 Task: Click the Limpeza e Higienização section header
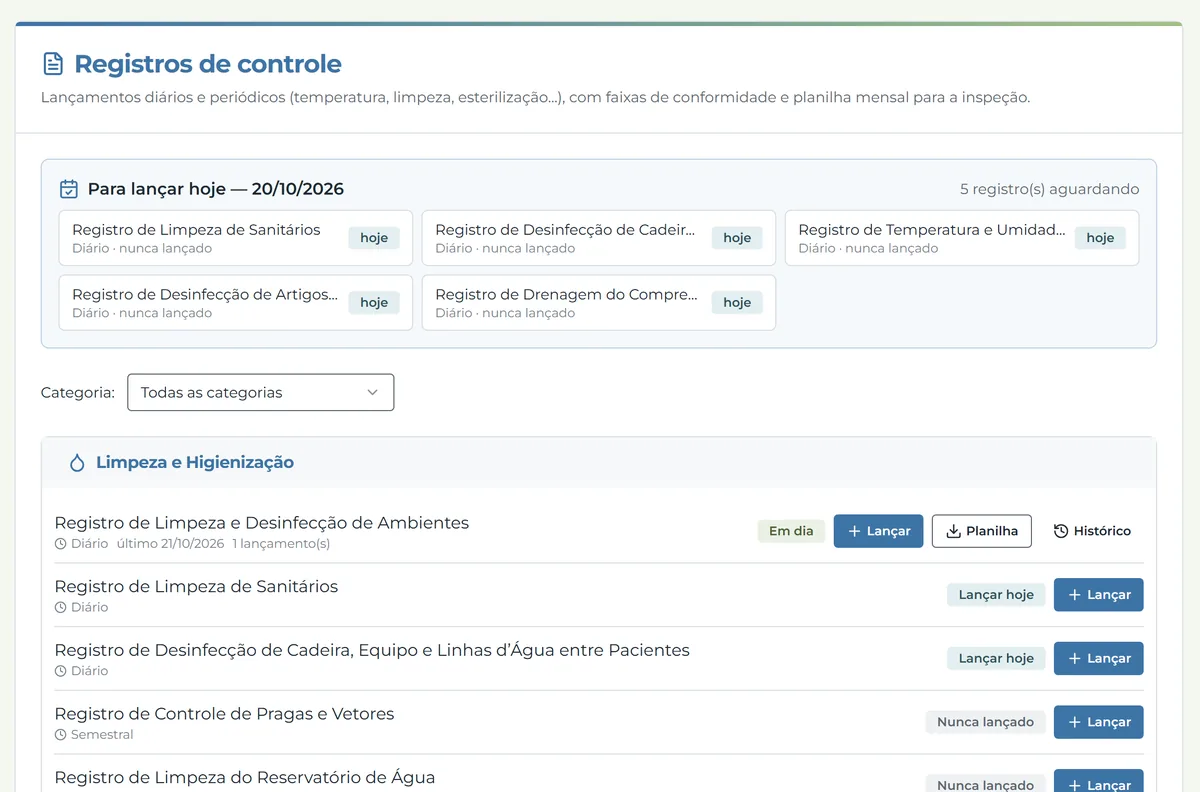(599, 463)
